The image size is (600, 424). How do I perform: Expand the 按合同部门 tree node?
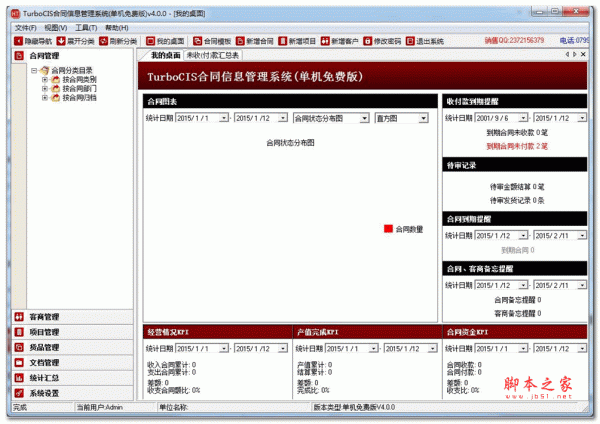click(x=44, y=89)
